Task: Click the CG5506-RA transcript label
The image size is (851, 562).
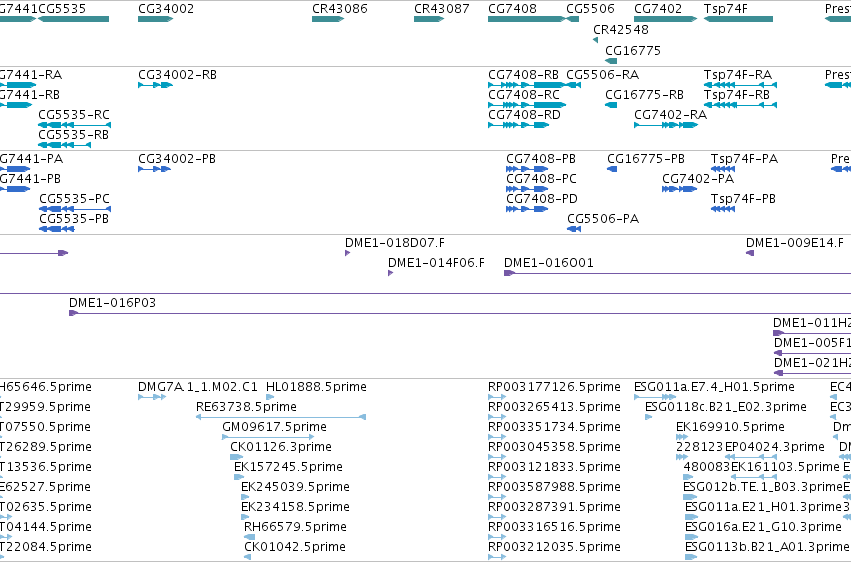Action: click(602, 74)
